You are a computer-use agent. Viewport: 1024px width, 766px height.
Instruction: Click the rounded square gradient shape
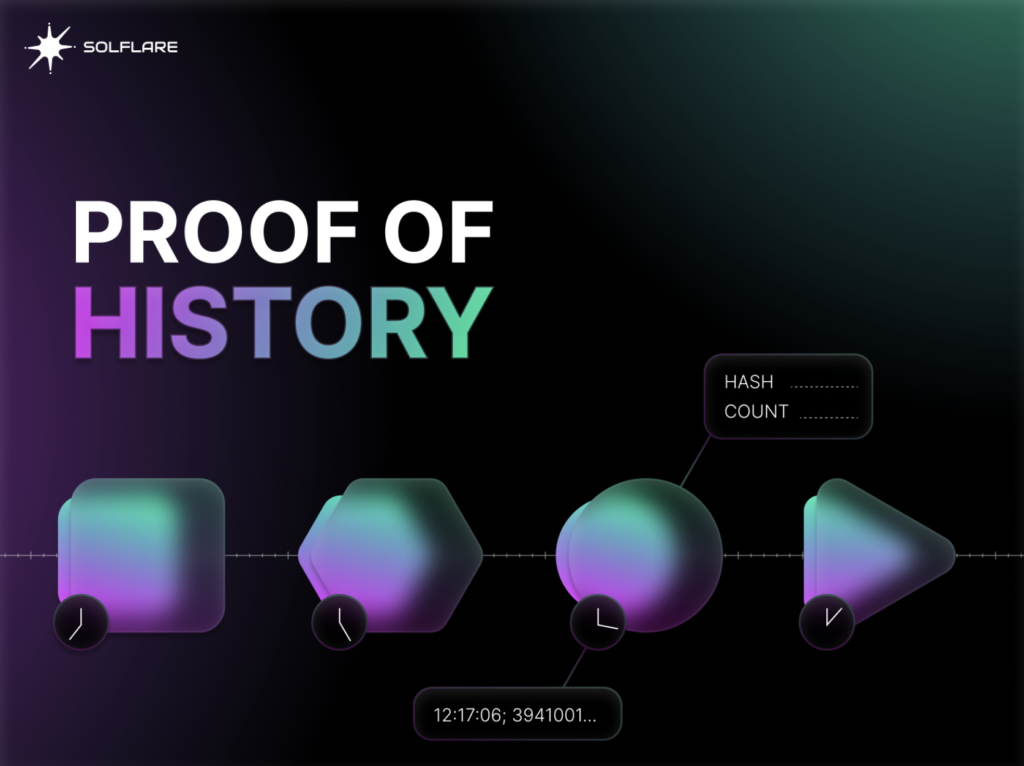tap(143, 553)
